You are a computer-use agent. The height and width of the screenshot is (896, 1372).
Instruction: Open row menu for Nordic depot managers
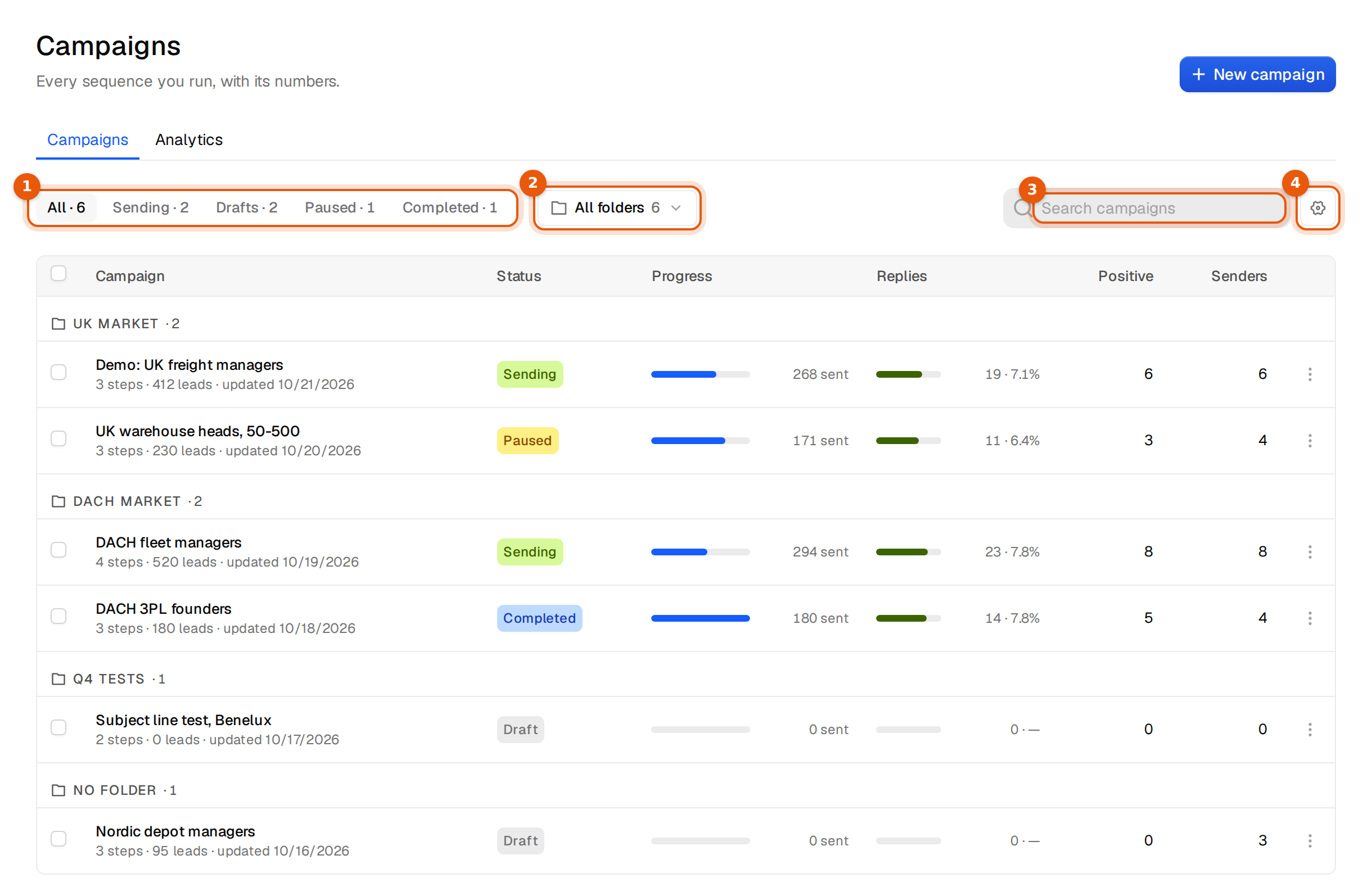[1310, 841]
